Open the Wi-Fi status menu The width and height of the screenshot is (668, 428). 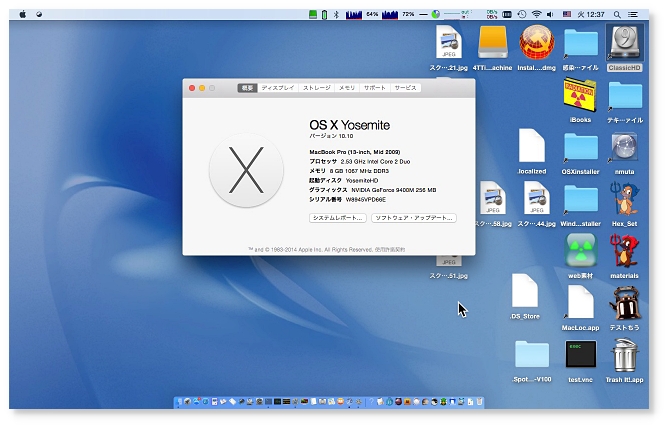point(536,14)
